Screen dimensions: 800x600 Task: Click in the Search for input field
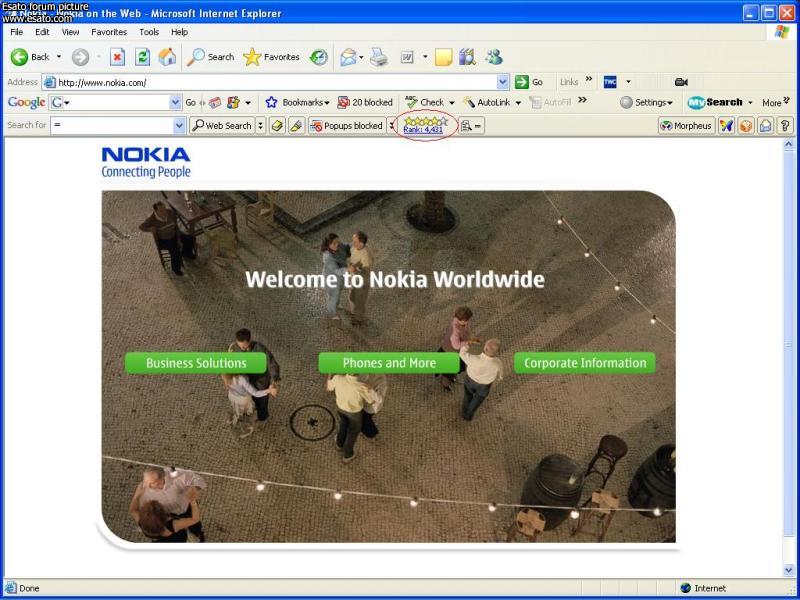pyautogui.click(x=117, y=126)
